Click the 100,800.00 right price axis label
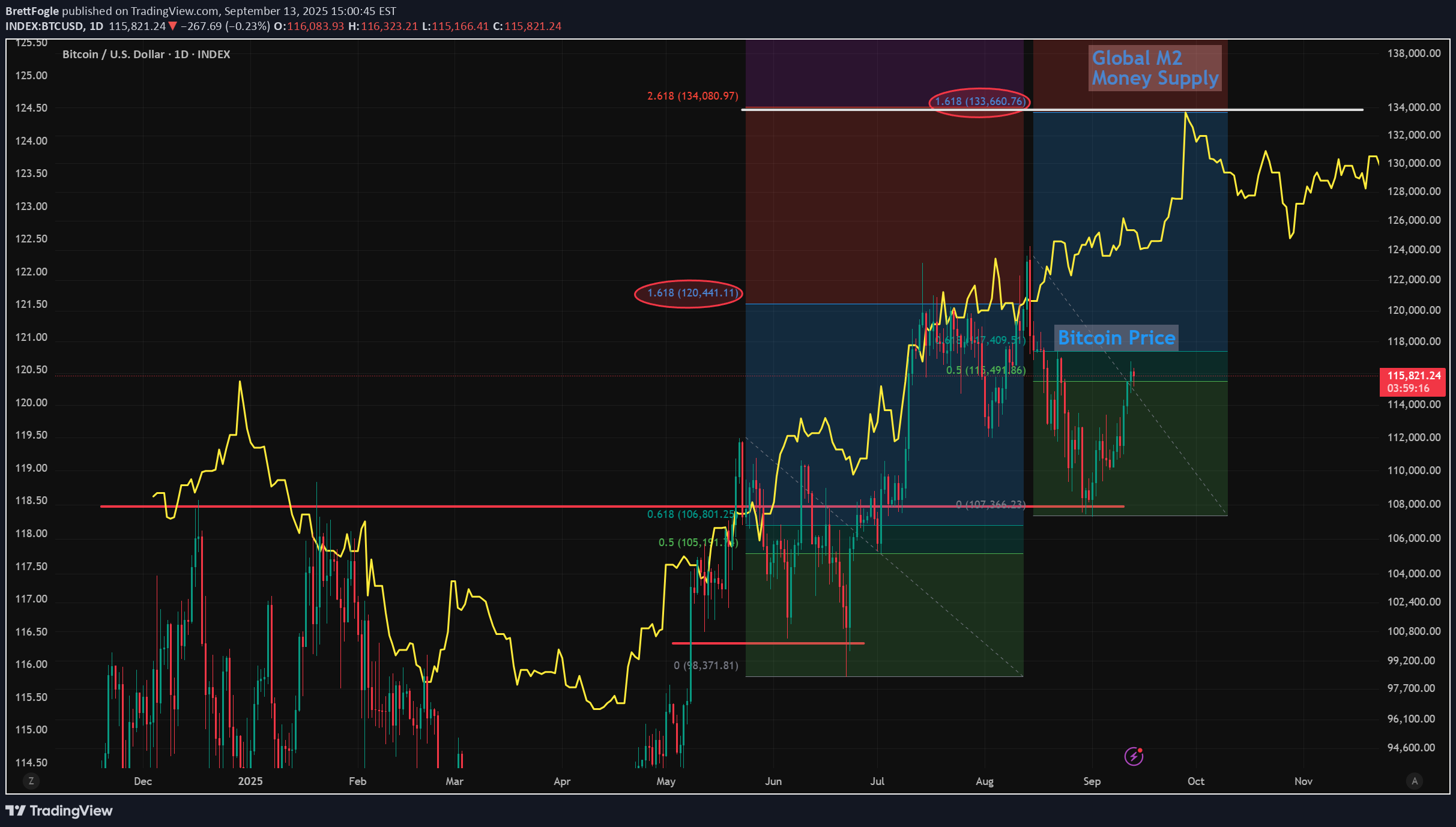Viewport: 1456px width, 827px height. click(1414, 631)
